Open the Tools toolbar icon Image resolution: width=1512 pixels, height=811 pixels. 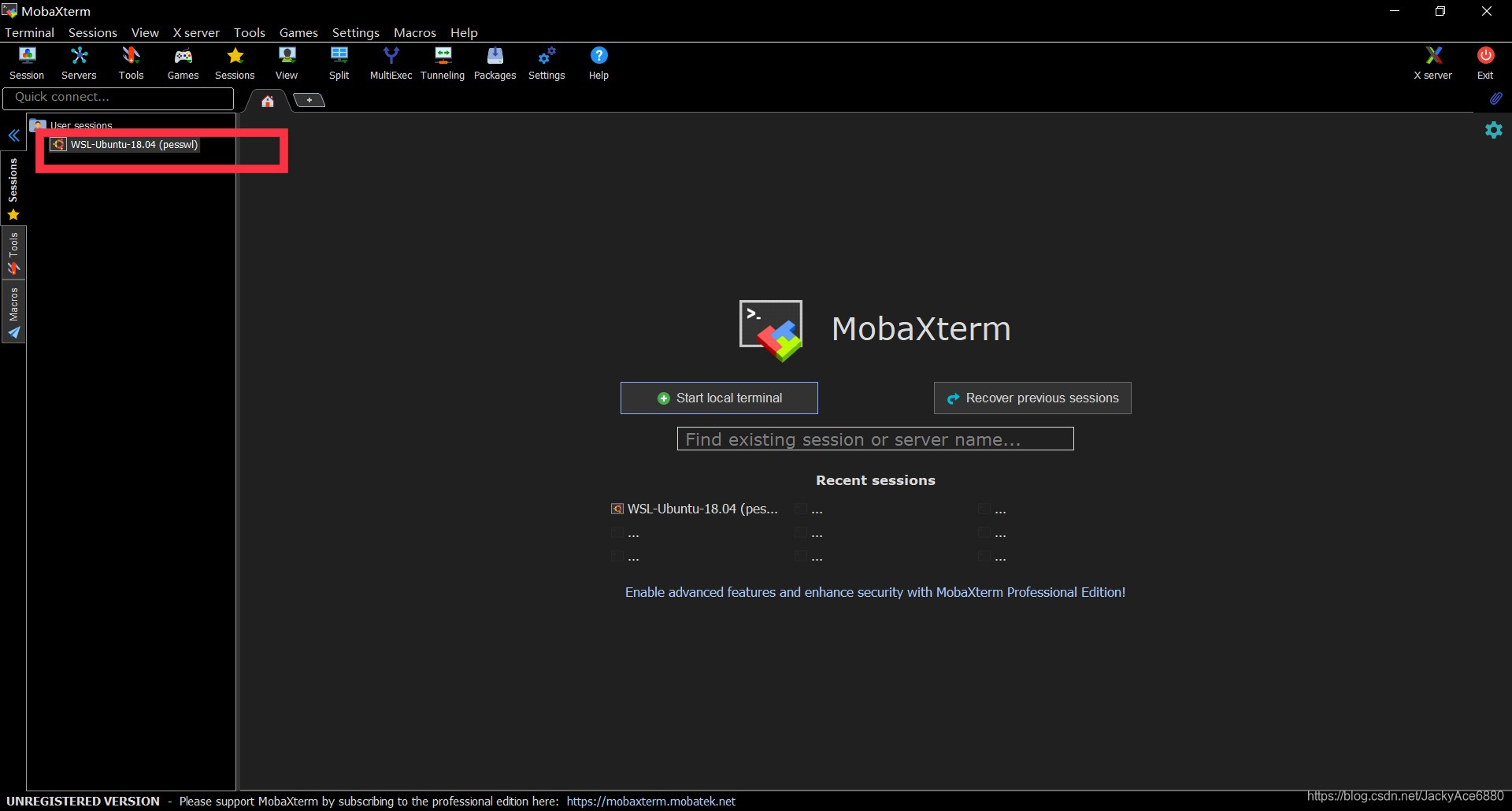click(131, 63)
